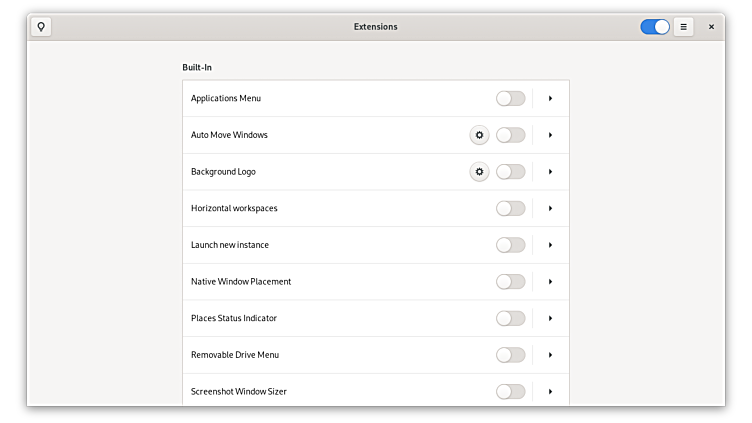This screenshot has height=423, width=752.
Task: Close the Extensions window
Action: [711, 27]
